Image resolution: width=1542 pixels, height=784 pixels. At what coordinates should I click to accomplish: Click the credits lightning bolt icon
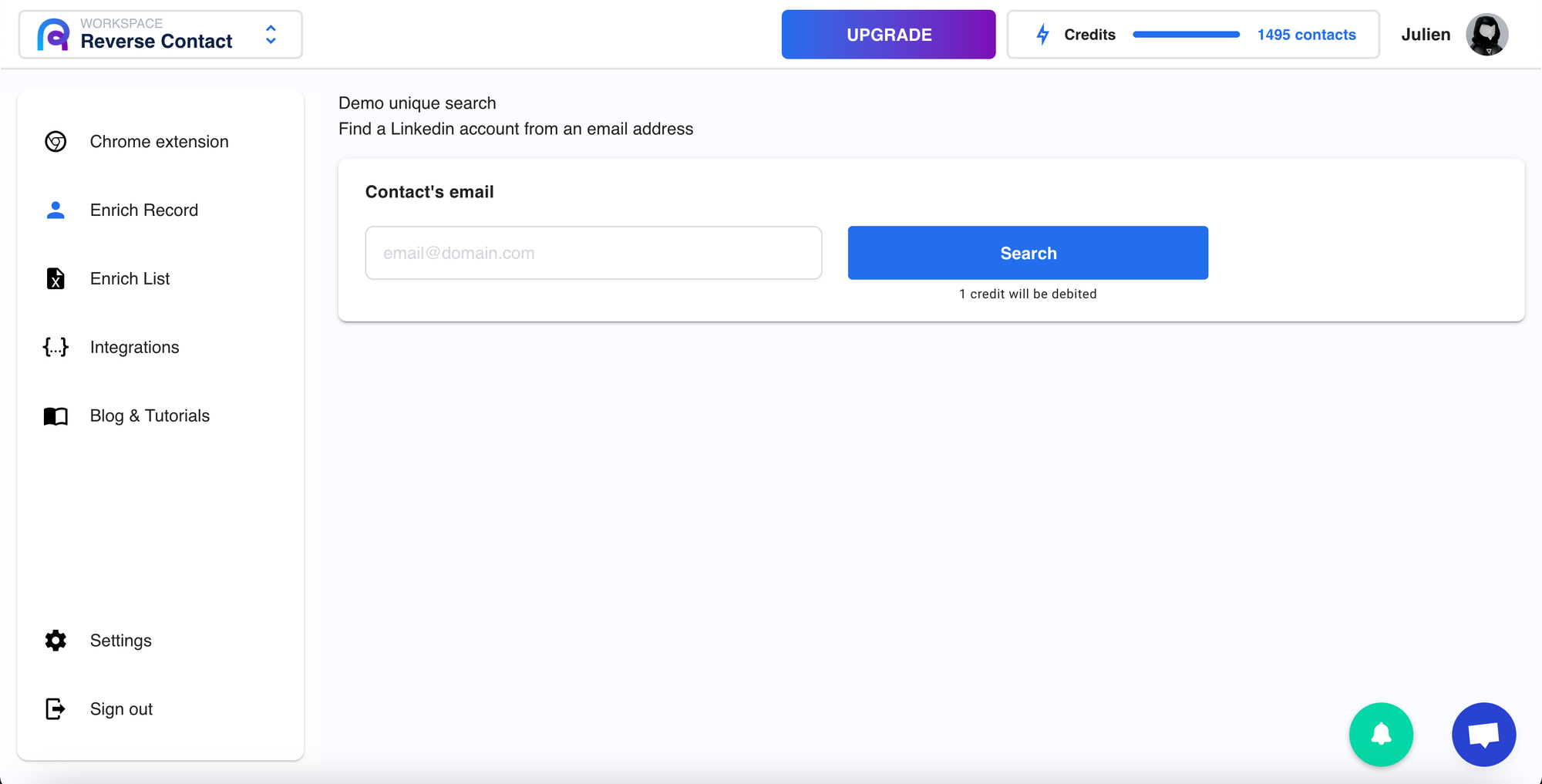[1042, 35]
